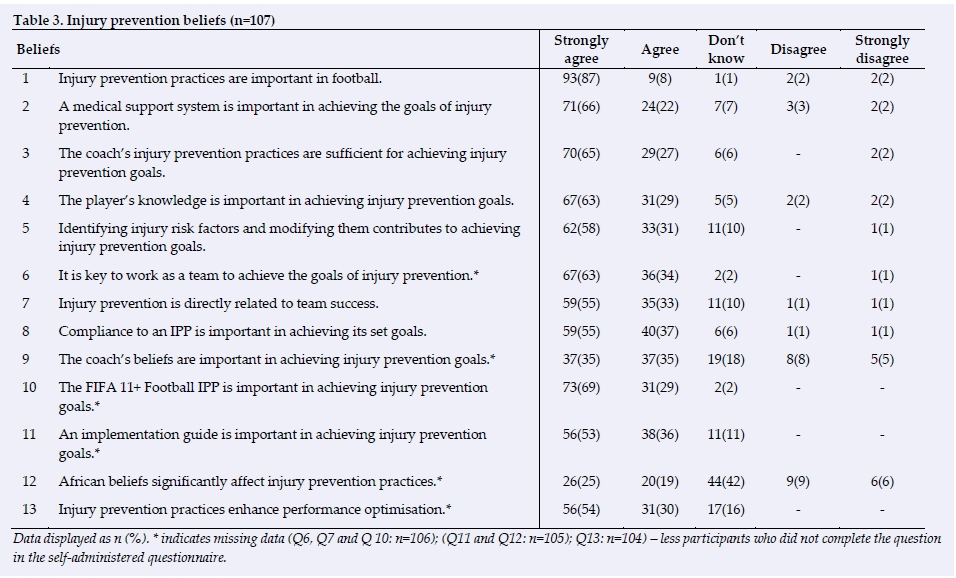Click the 8(8) Disagree cell for coach's beliefs
This screenshot has width=956, height=578.
(x=798, y=359)
